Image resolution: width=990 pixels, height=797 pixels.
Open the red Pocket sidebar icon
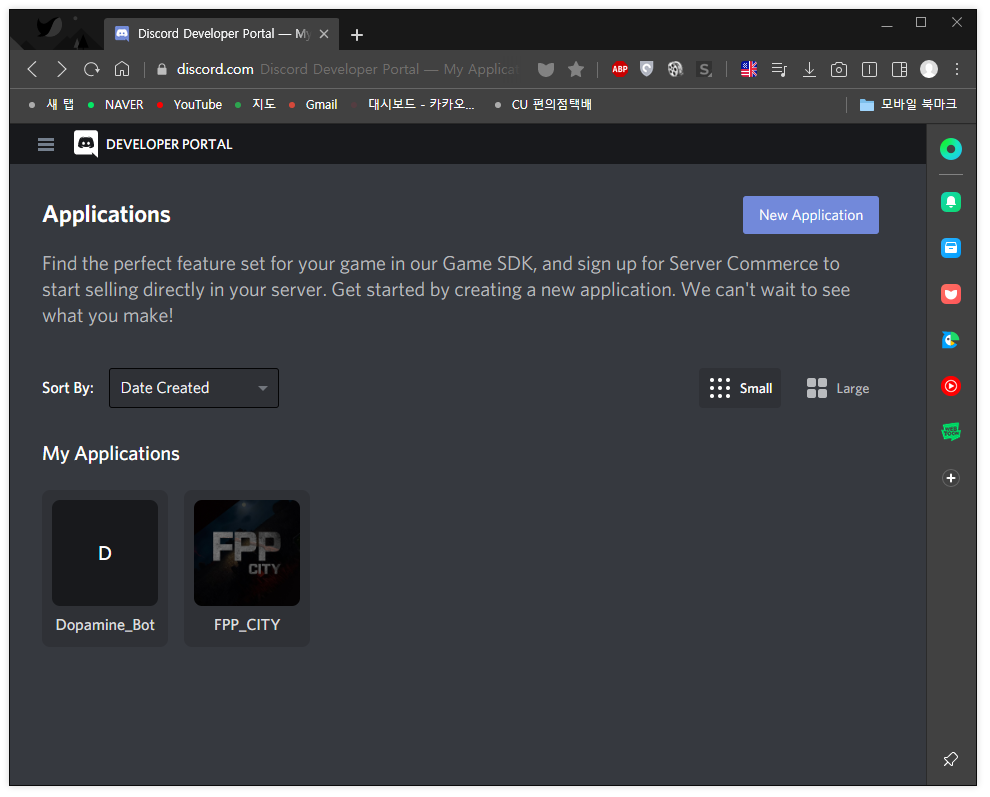coord(951,294)
